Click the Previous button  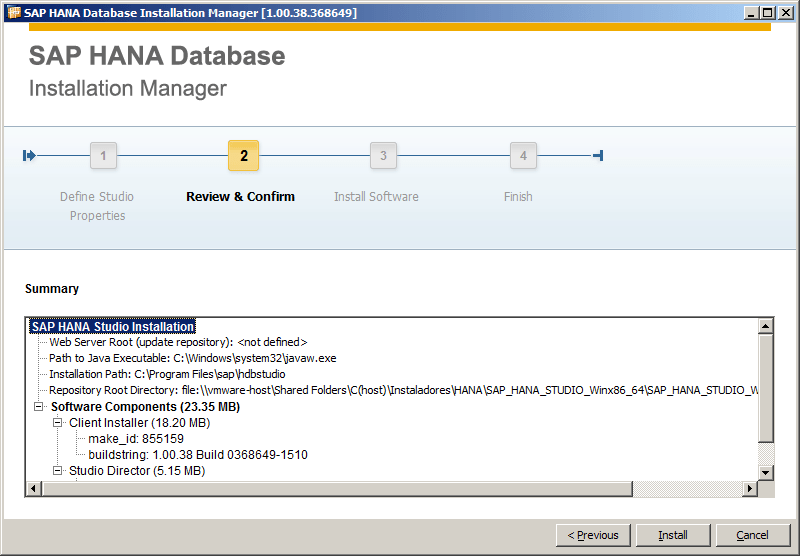(593, 535)
